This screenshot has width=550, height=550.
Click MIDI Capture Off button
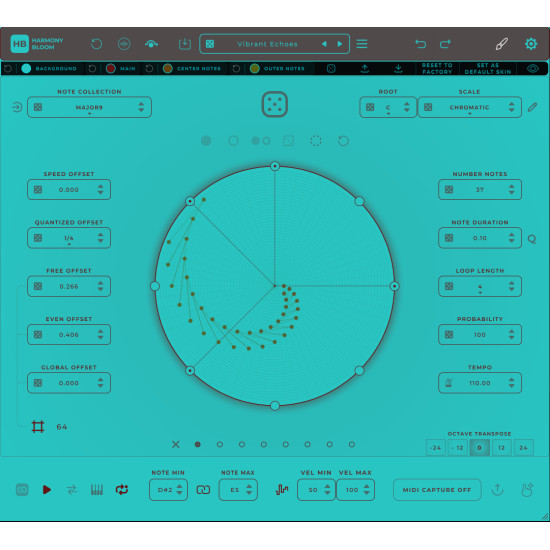click(x=437, y=490)
